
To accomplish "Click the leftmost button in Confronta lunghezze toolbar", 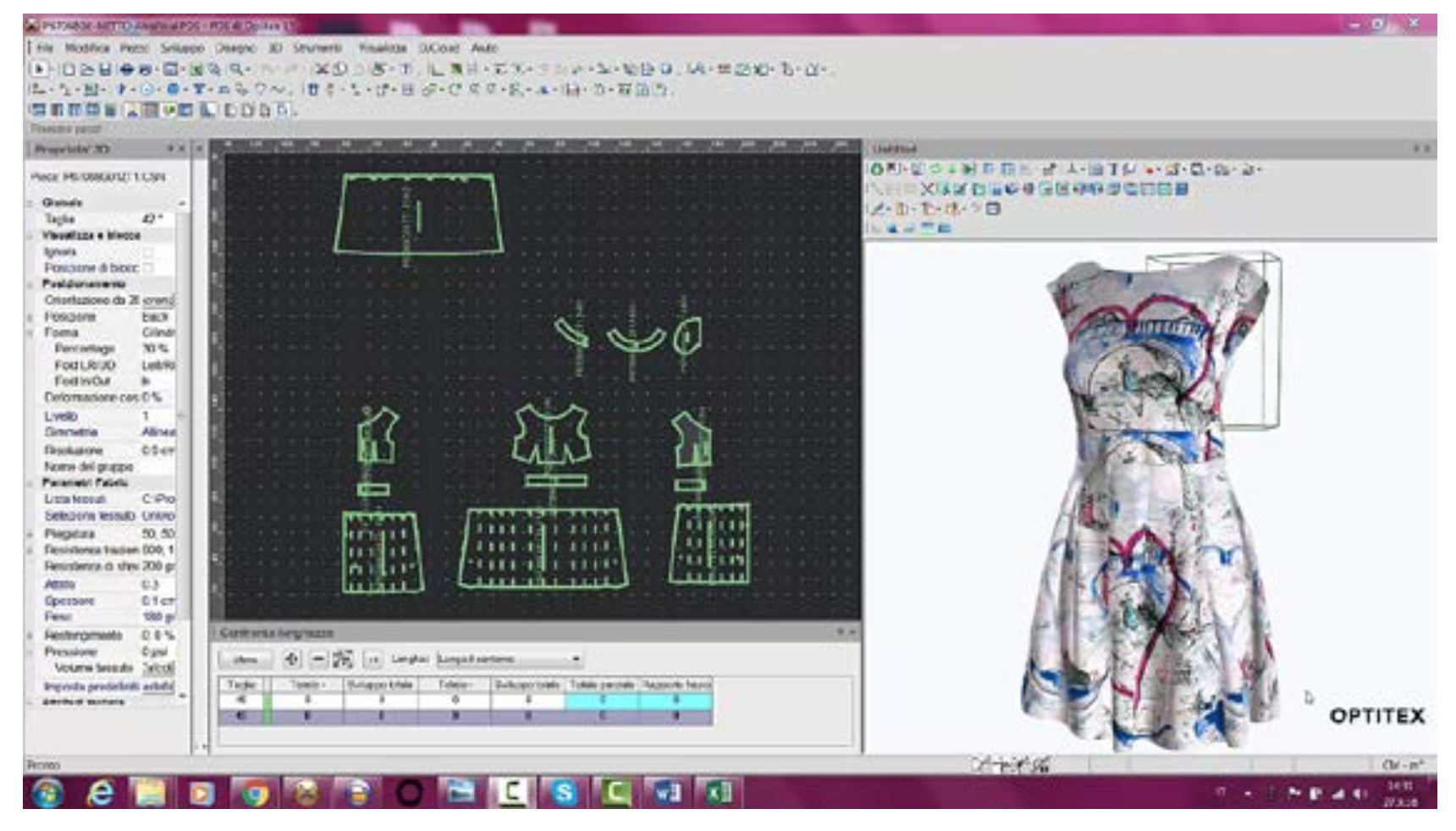I will (246, 659).
